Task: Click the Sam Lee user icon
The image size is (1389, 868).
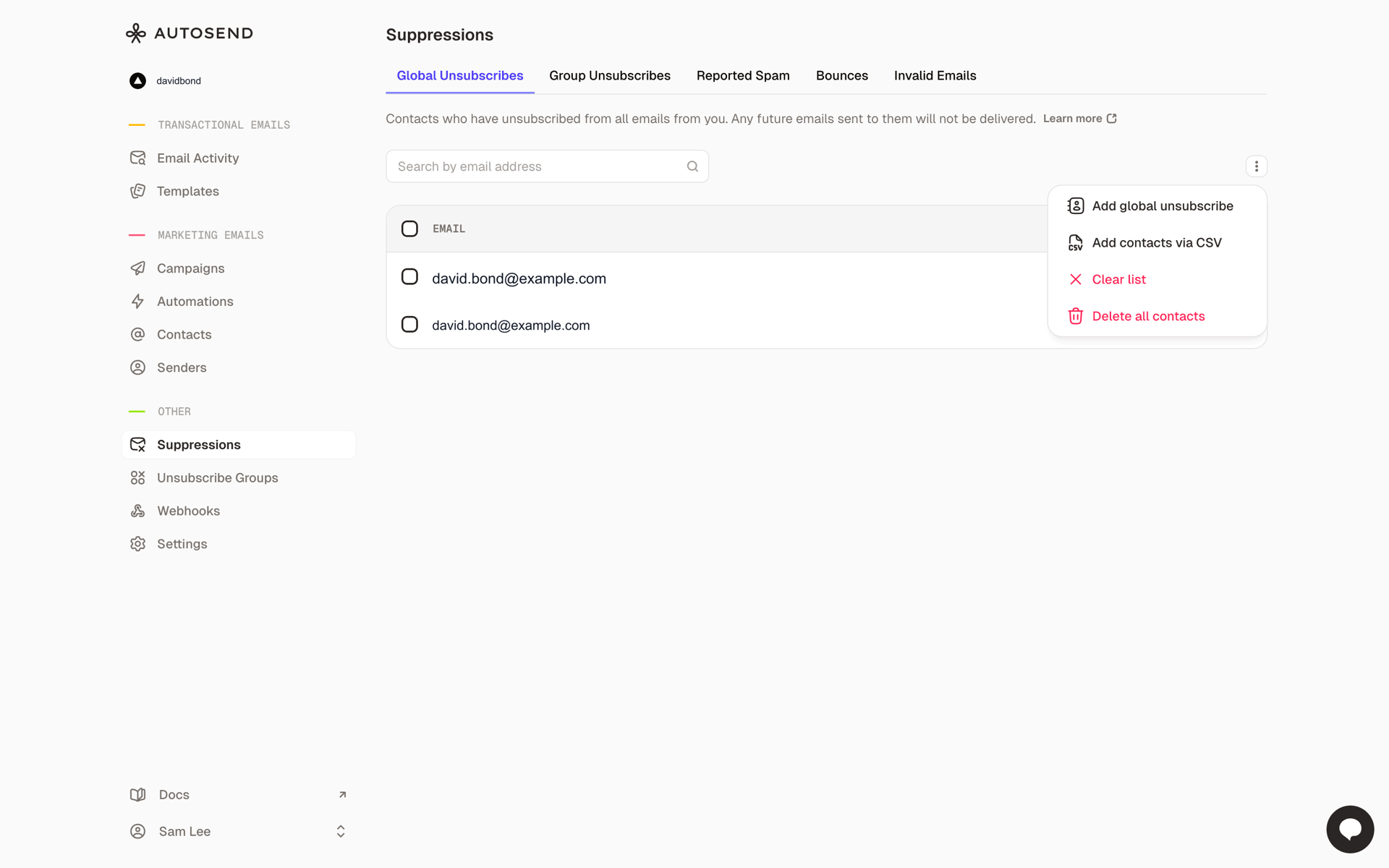Action: tap(137, 832)
